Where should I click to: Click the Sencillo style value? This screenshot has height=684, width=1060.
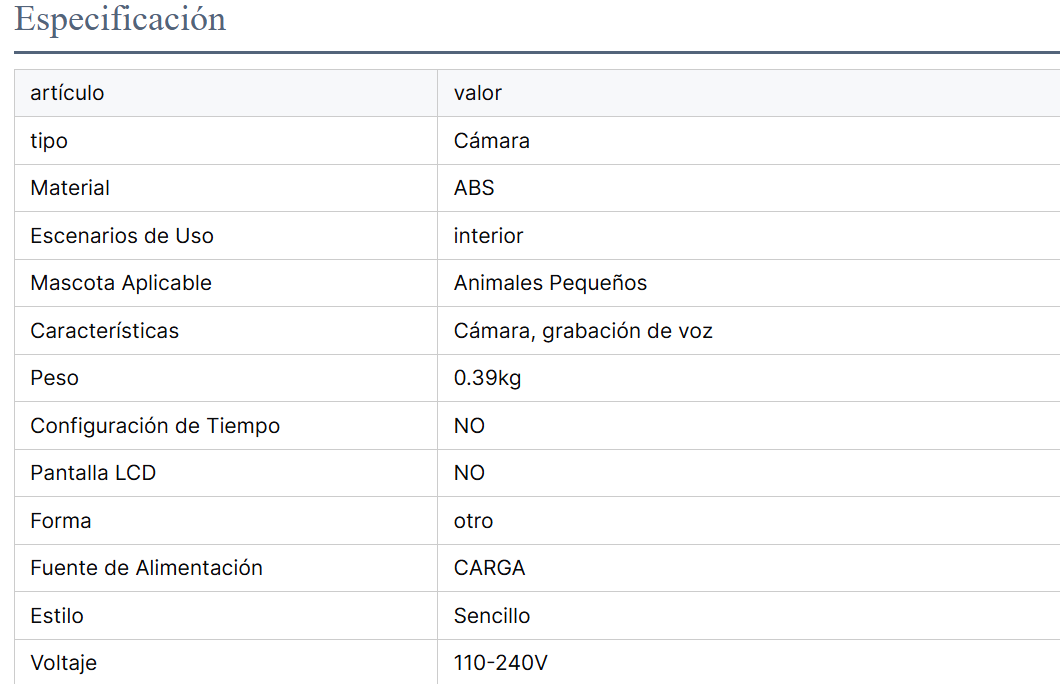click(x=492, y=616)
